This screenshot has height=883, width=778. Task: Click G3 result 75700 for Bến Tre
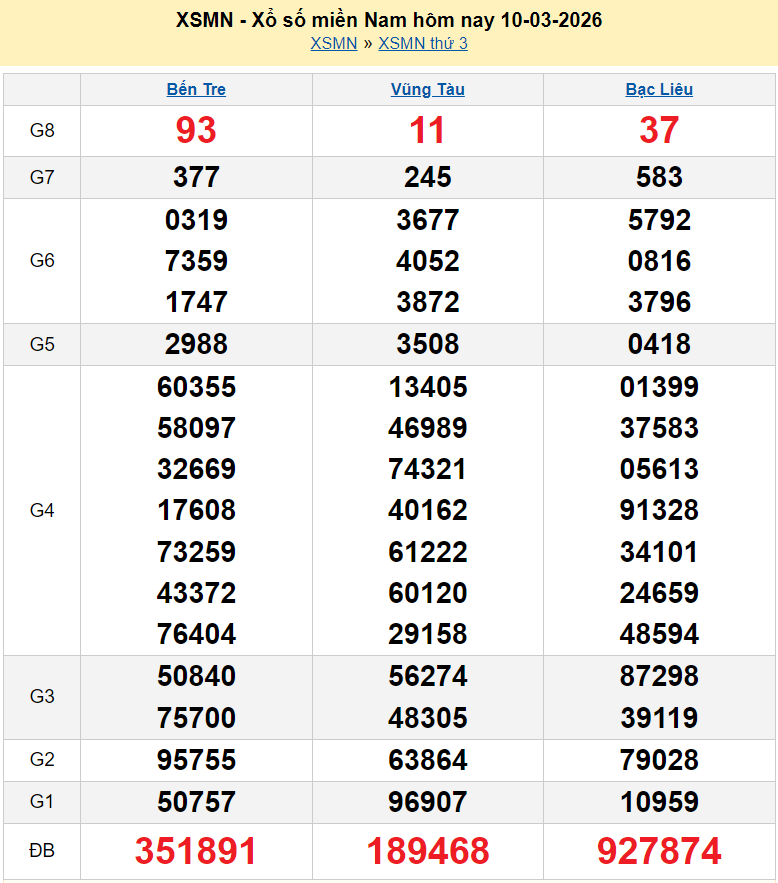click(196, 718)
